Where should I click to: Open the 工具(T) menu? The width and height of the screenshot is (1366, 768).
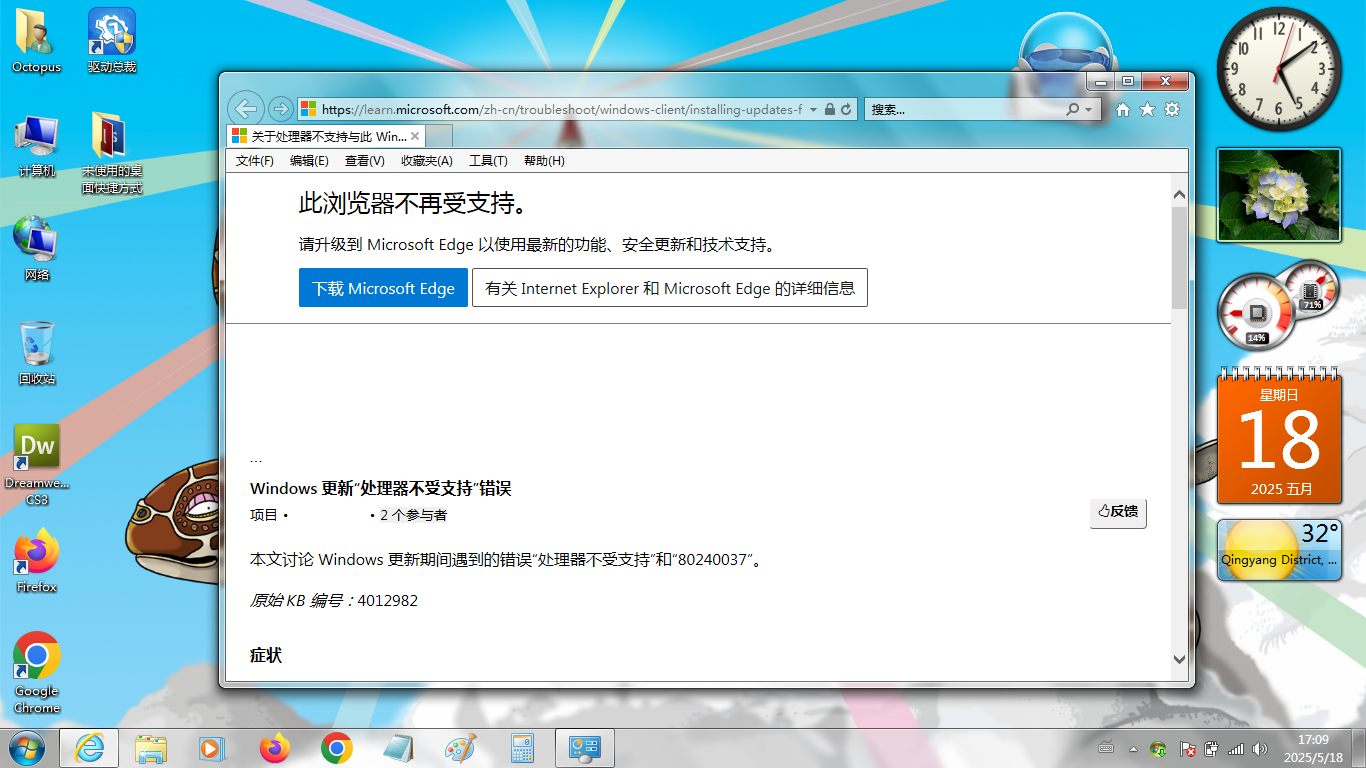point(488,161)
